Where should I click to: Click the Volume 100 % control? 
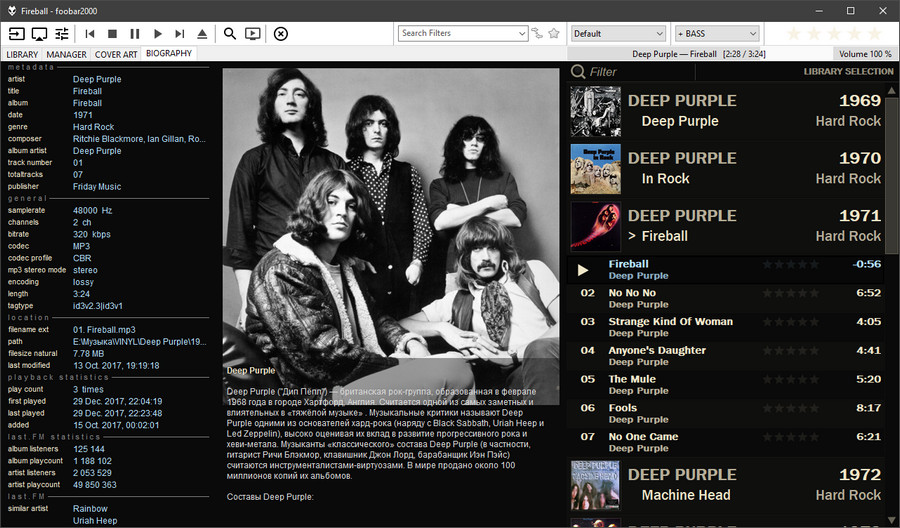pyautogui.click(x=865, y=54)
